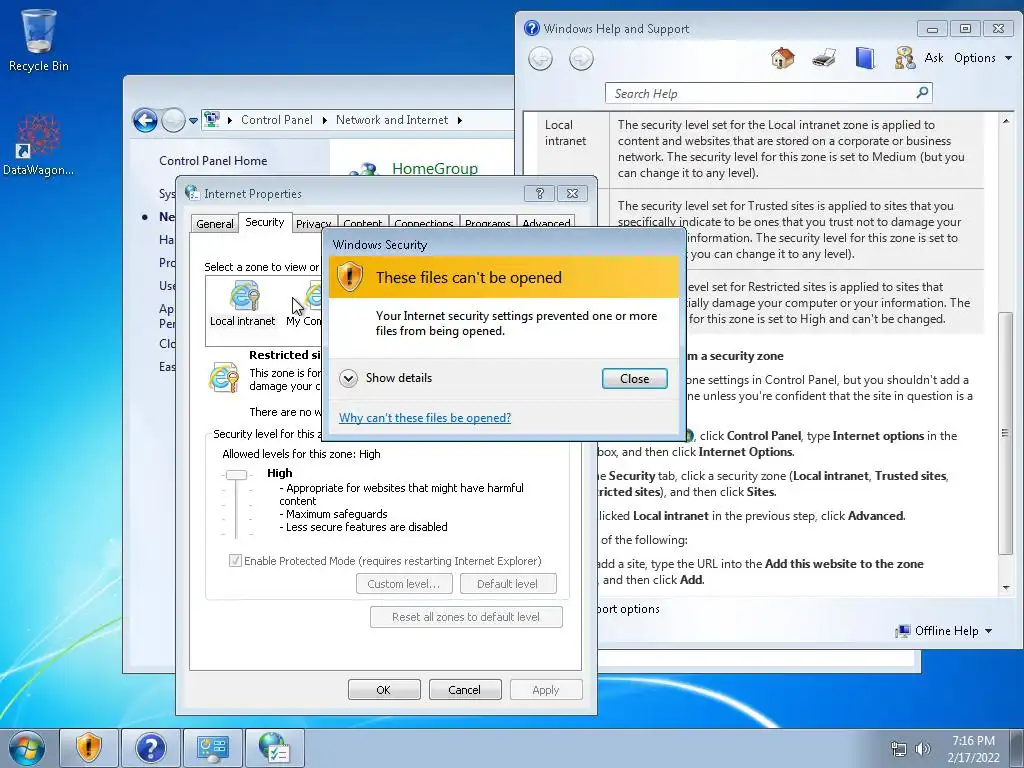This screenshot has height=768, width=1024.
Task: Click the network tray icon
Action: point(899,749)
